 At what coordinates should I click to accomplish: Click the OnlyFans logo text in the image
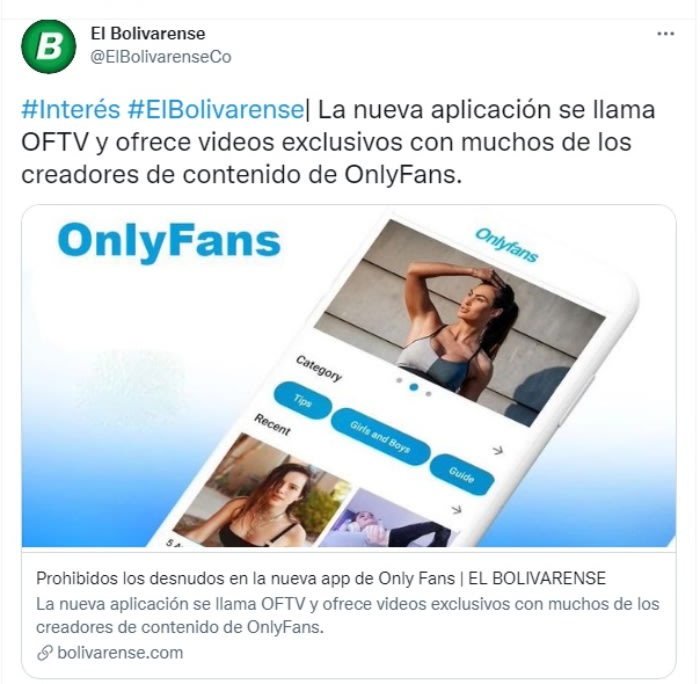click(x=169, y=241)
